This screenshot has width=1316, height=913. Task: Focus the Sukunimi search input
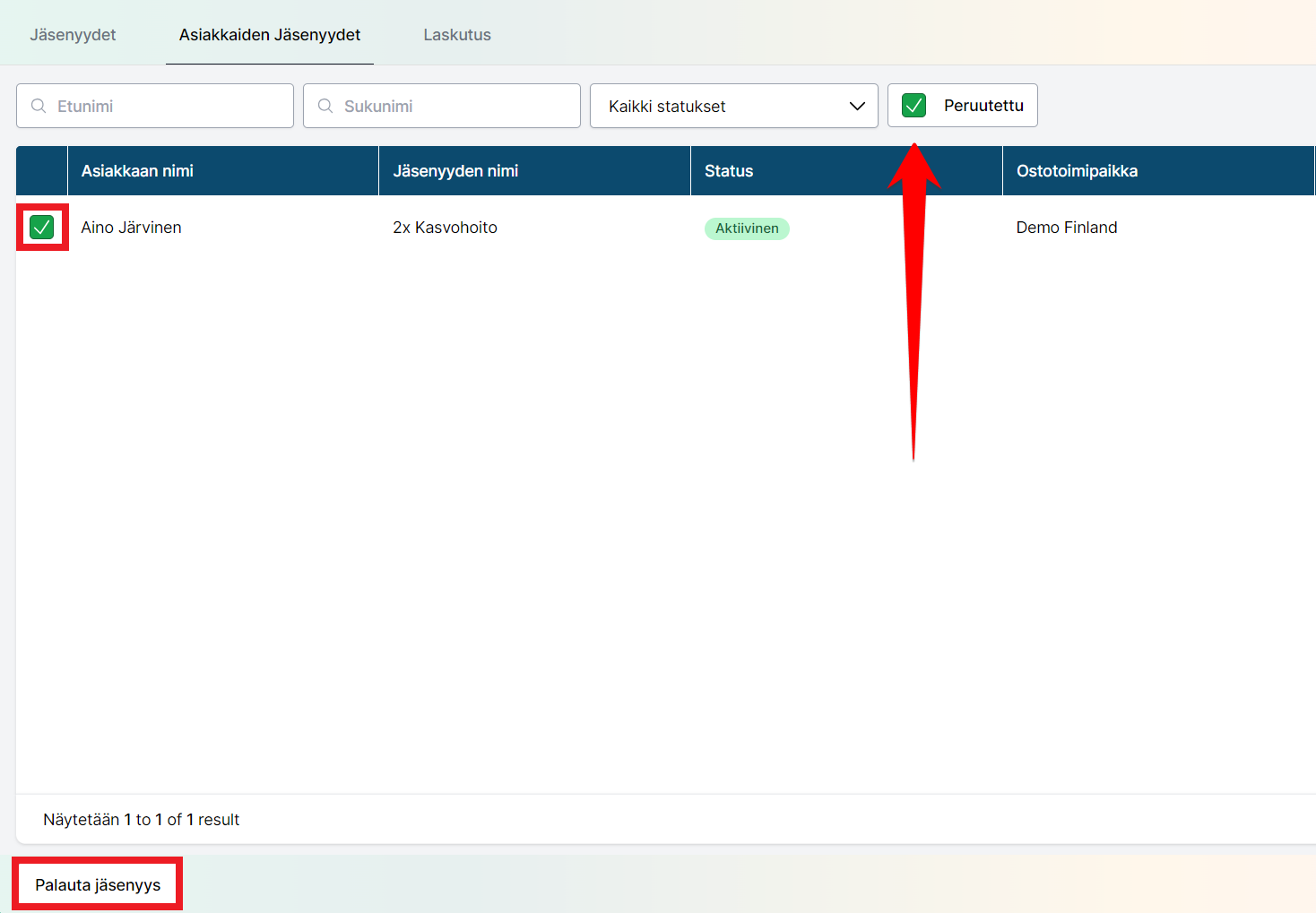point(457,106)
